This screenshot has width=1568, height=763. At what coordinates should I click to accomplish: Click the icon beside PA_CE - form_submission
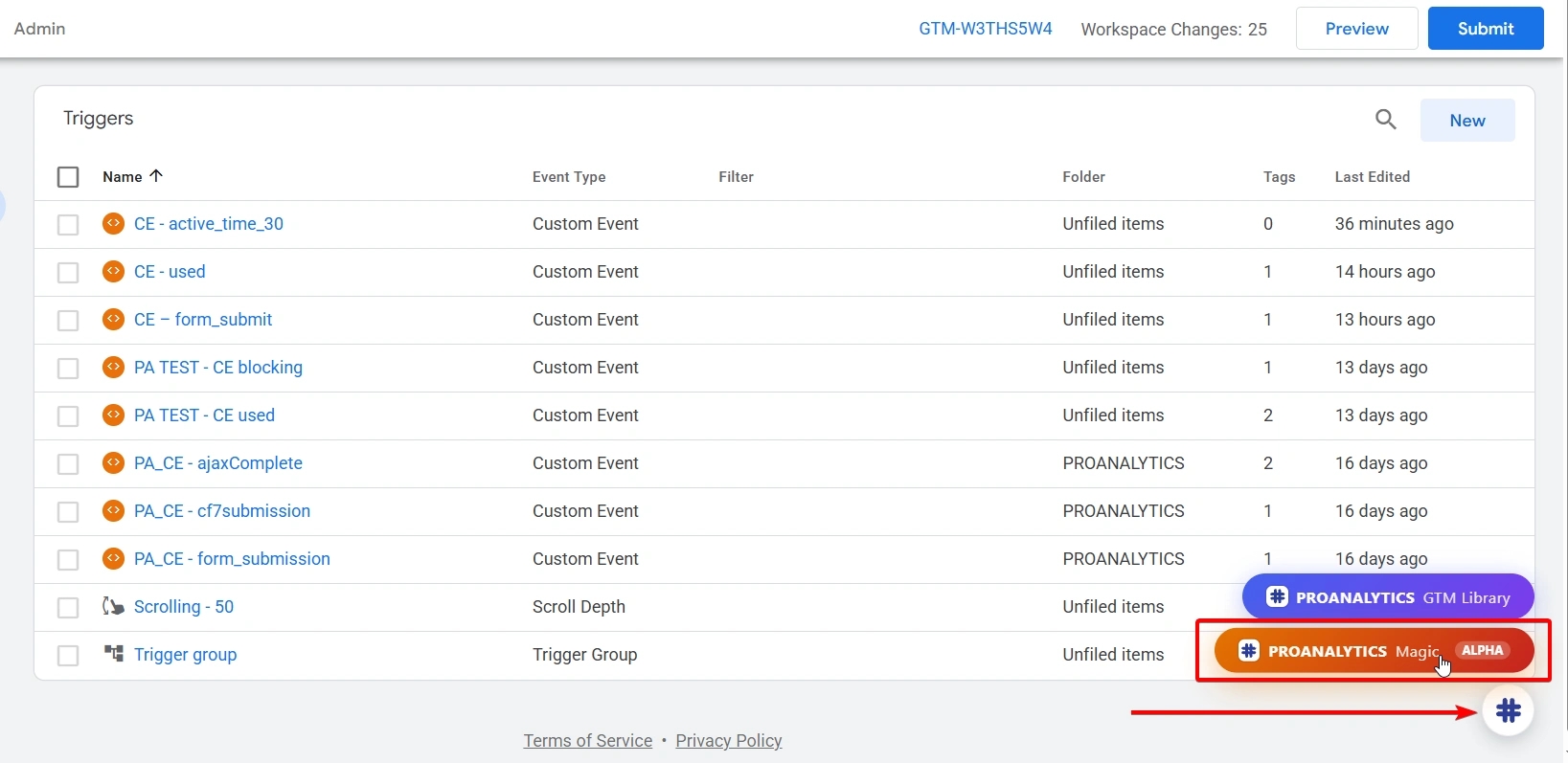point(113,559)
